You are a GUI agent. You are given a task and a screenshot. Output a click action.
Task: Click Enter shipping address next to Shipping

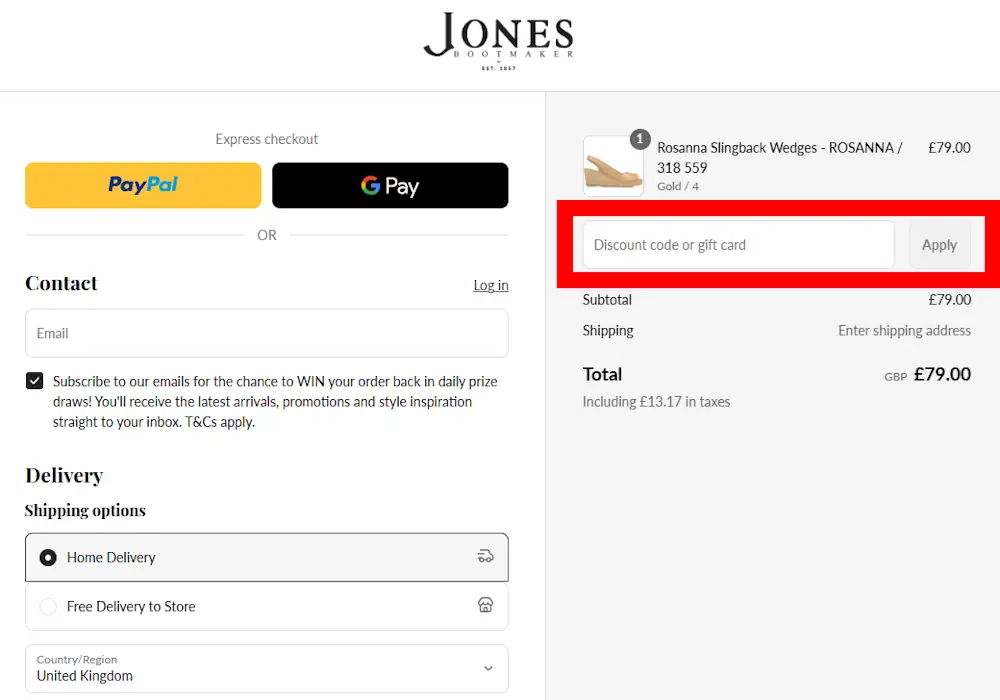click(x=904, y=330)
